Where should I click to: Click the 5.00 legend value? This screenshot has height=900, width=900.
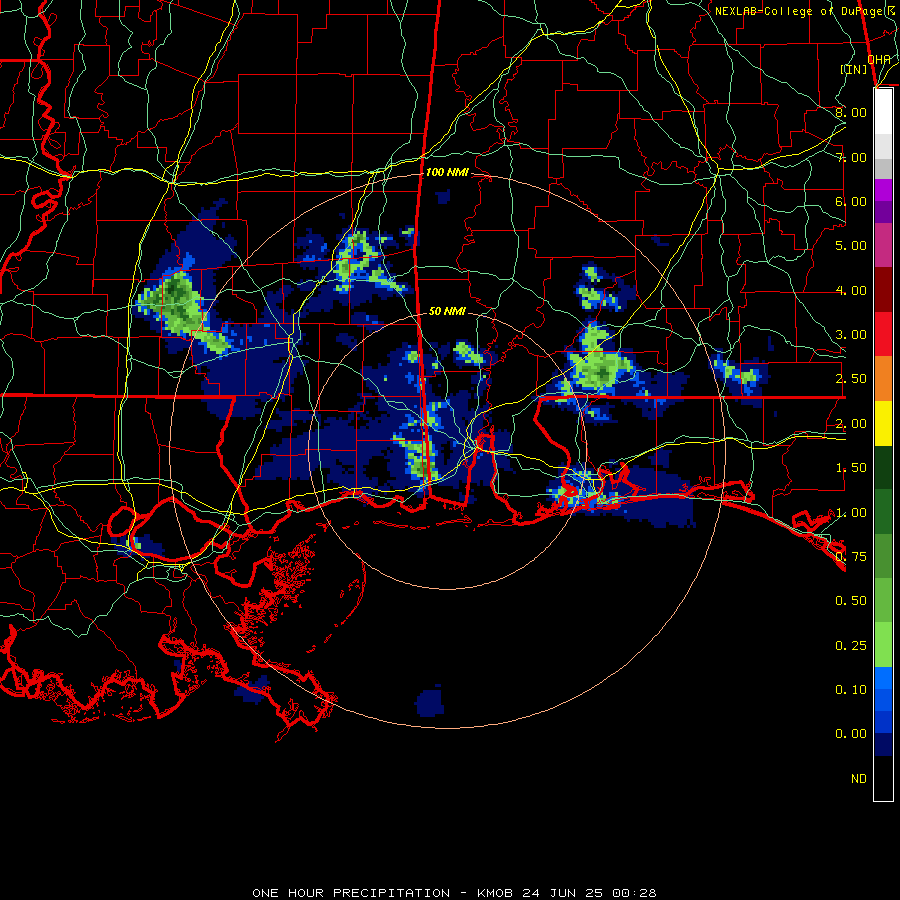coord(851,246)
